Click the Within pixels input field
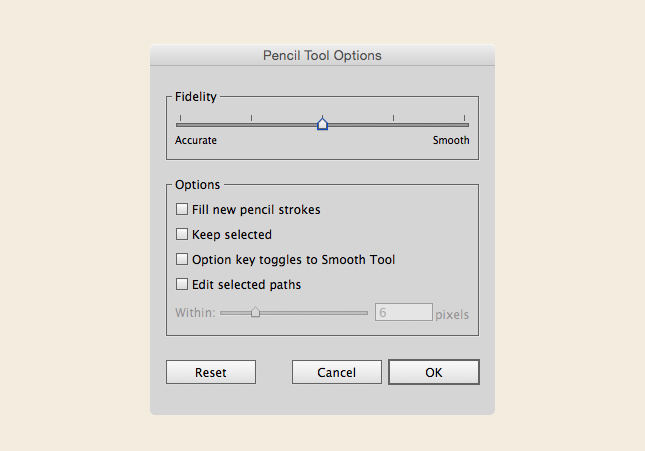This screenshot has width=645, height=451. click(404, 312)
